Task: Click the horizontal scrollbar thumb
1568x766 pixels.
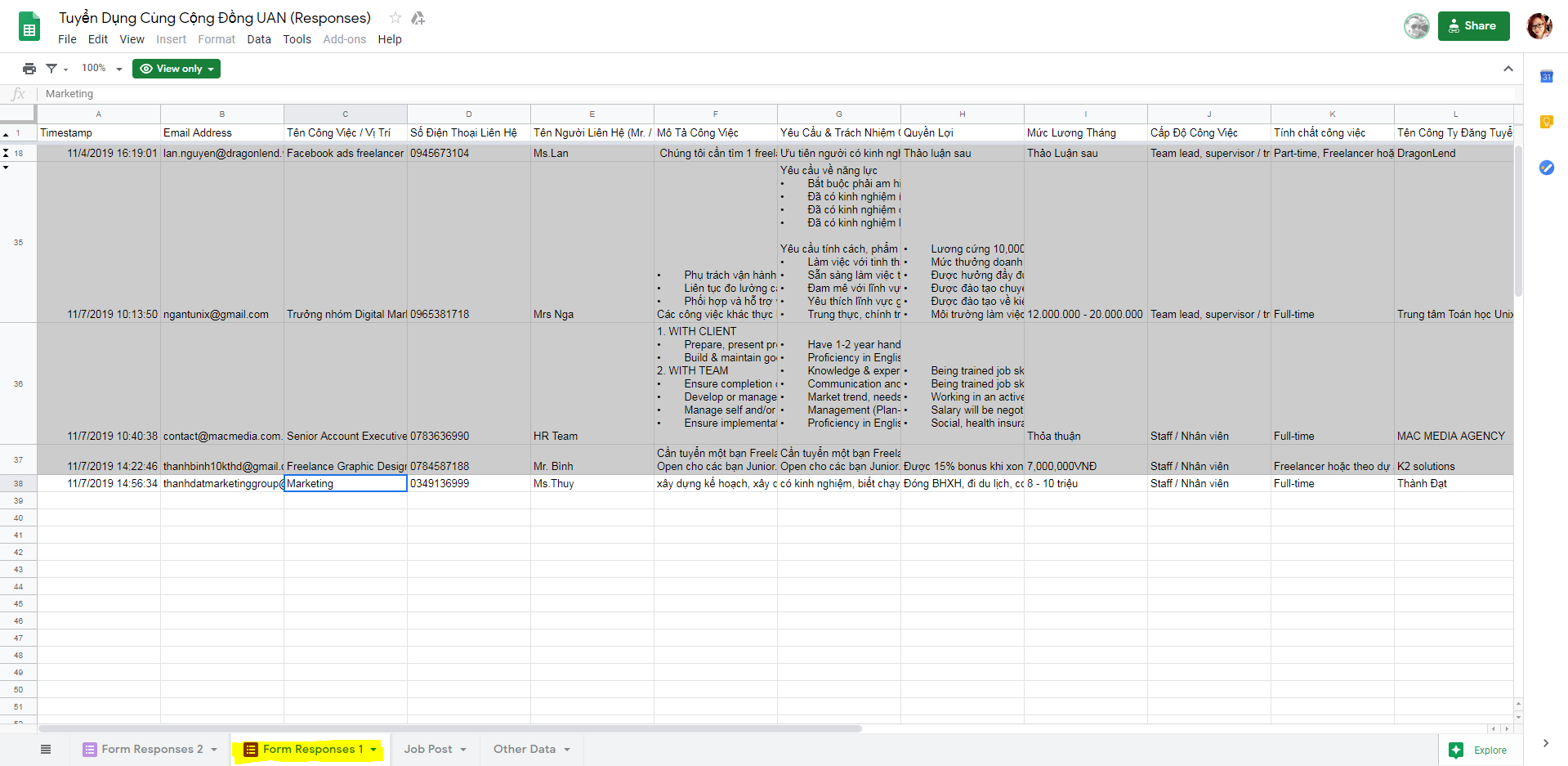Action: [x=449, y=728]
